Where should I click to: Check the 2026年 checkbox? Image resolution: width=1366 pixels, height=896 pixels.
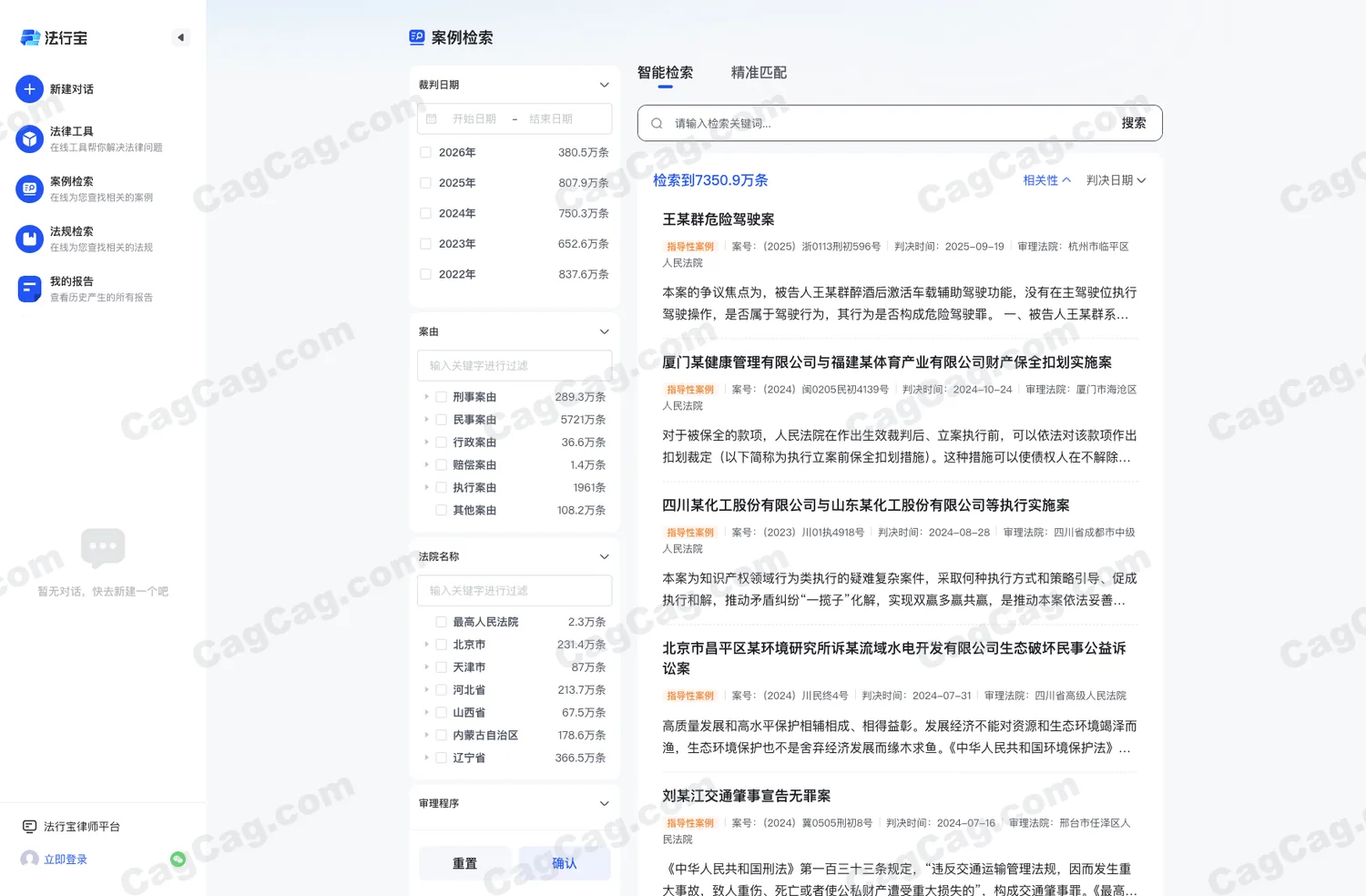[425, 152]
